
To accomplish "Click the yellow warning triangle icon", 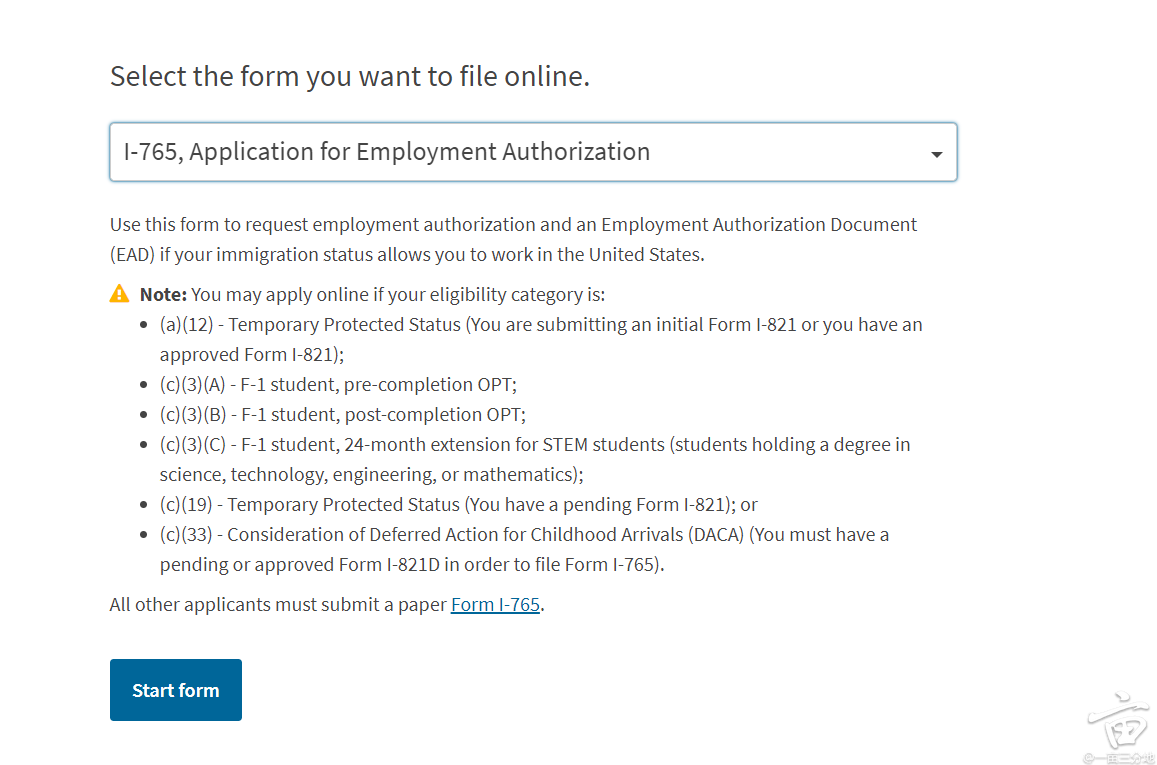I will 120,294.
